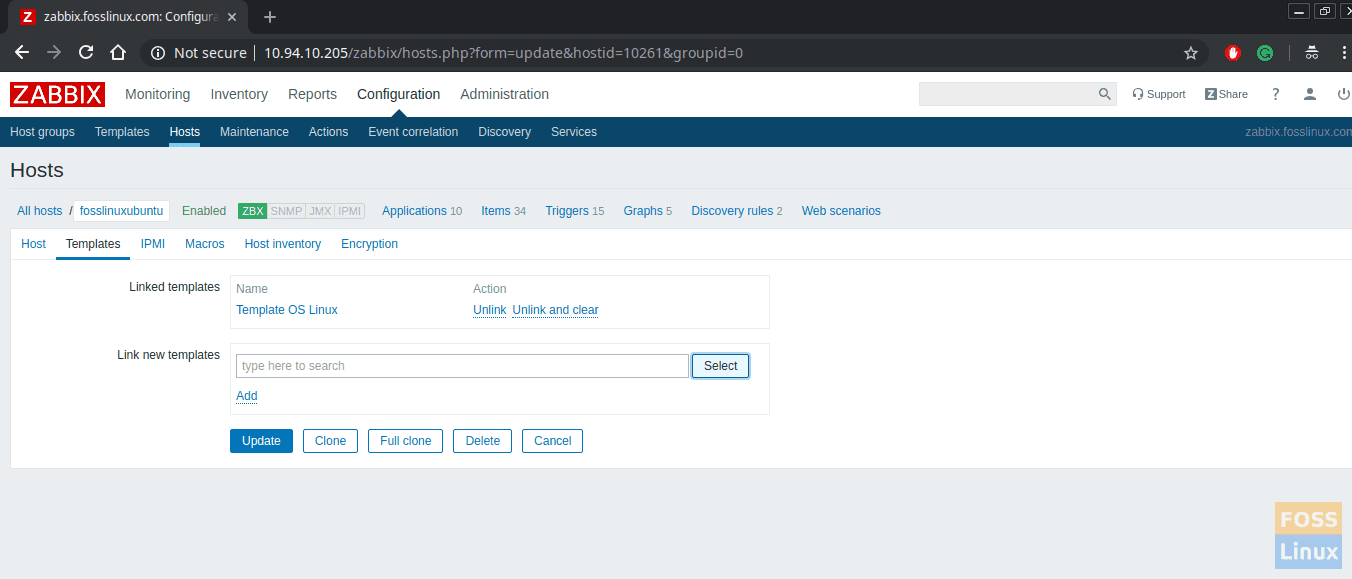Focus the template search field

462,366
